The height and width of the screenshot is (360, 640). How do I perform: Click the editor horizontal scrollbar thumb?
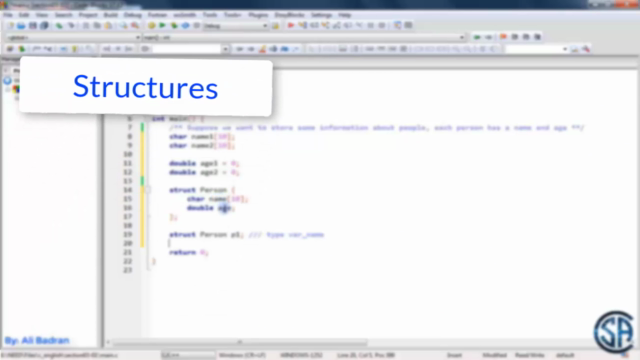tap(240, 342)
